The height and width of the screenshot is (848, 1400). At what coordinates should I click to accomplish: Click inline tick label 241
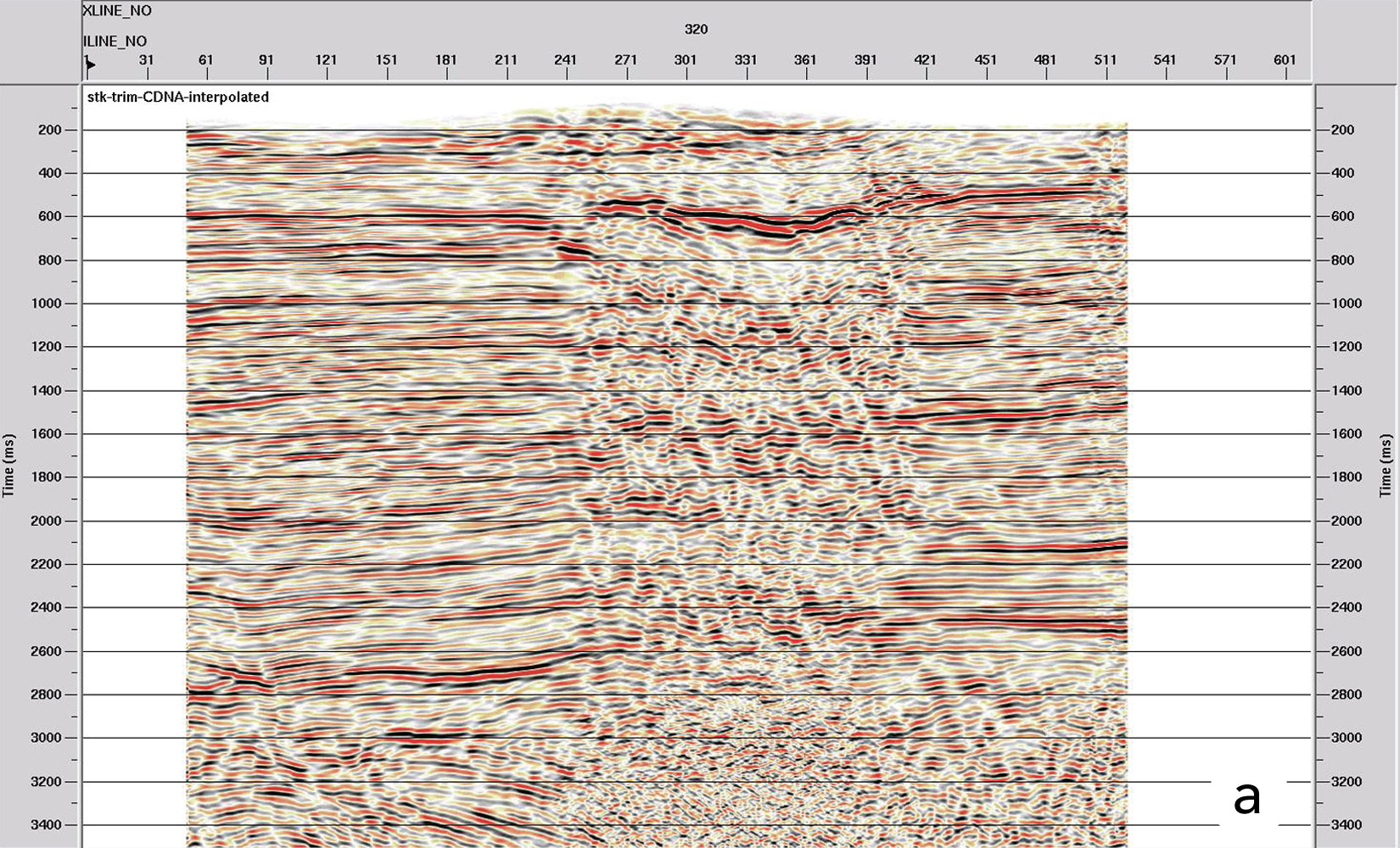pyautogui.click(x=565, y=59)
